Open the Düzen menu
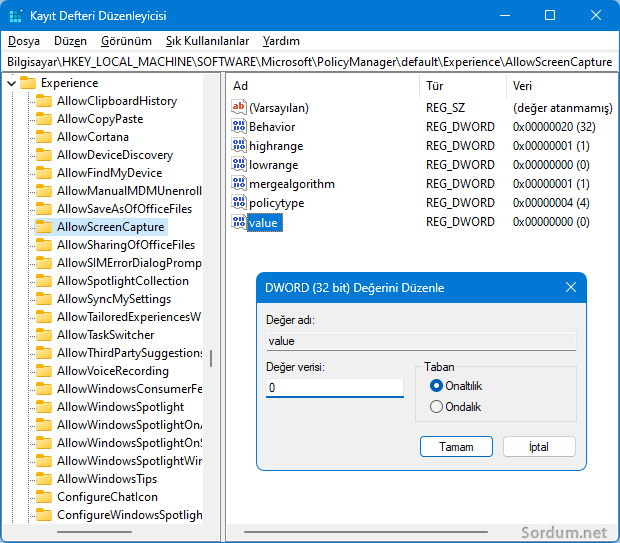 (x=70, y=41)
